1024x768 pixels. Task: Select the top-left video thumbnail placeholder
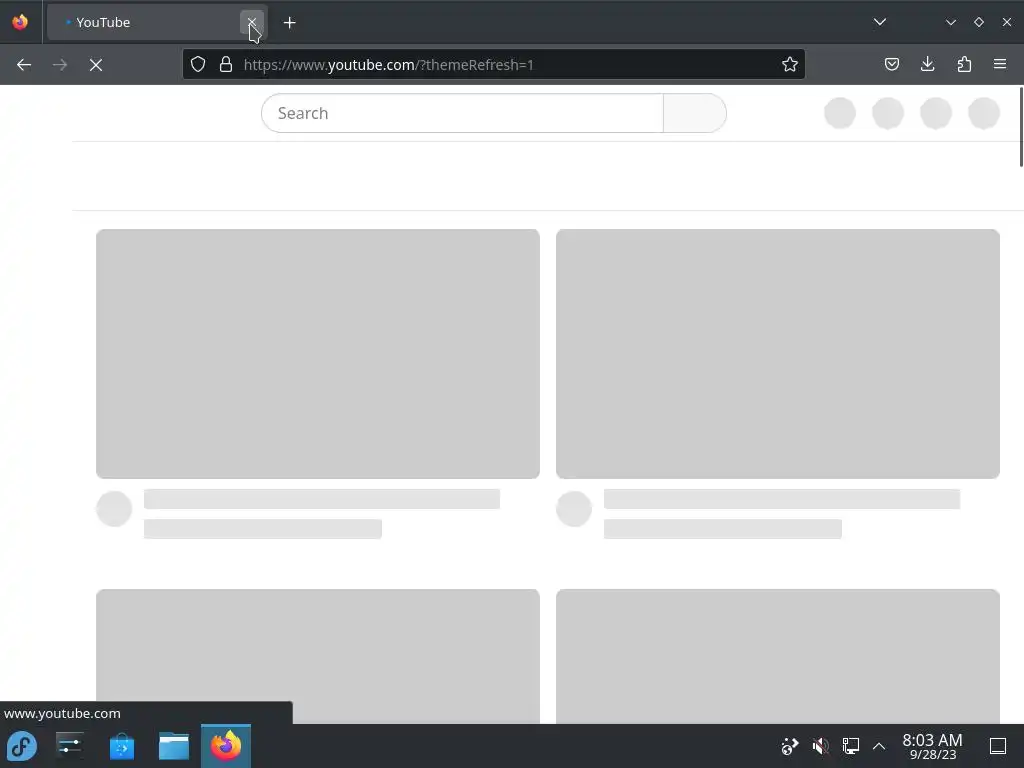point(318,354)
